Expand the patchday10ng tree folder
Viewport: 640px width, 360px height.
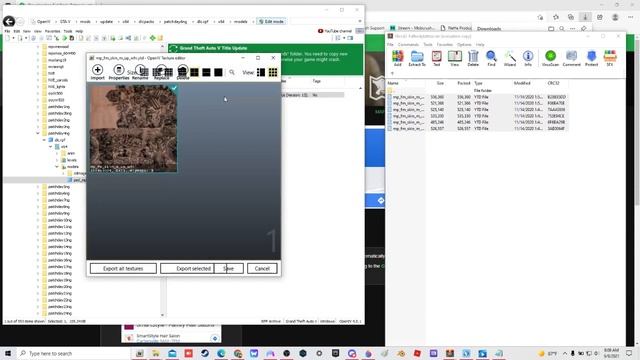pyautogui.click(x=38, y=220)
